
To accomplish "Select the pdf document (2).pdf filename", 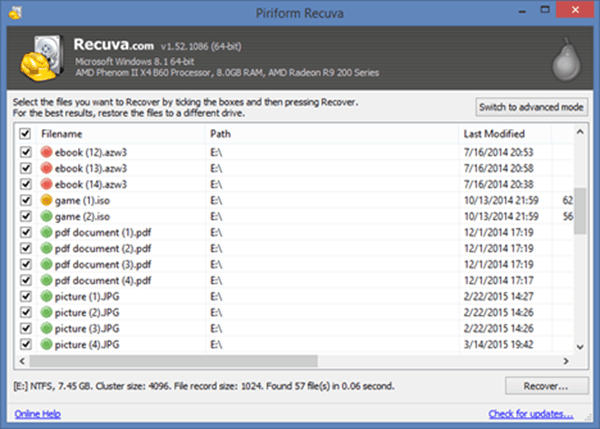I will (x=103, y=249).
